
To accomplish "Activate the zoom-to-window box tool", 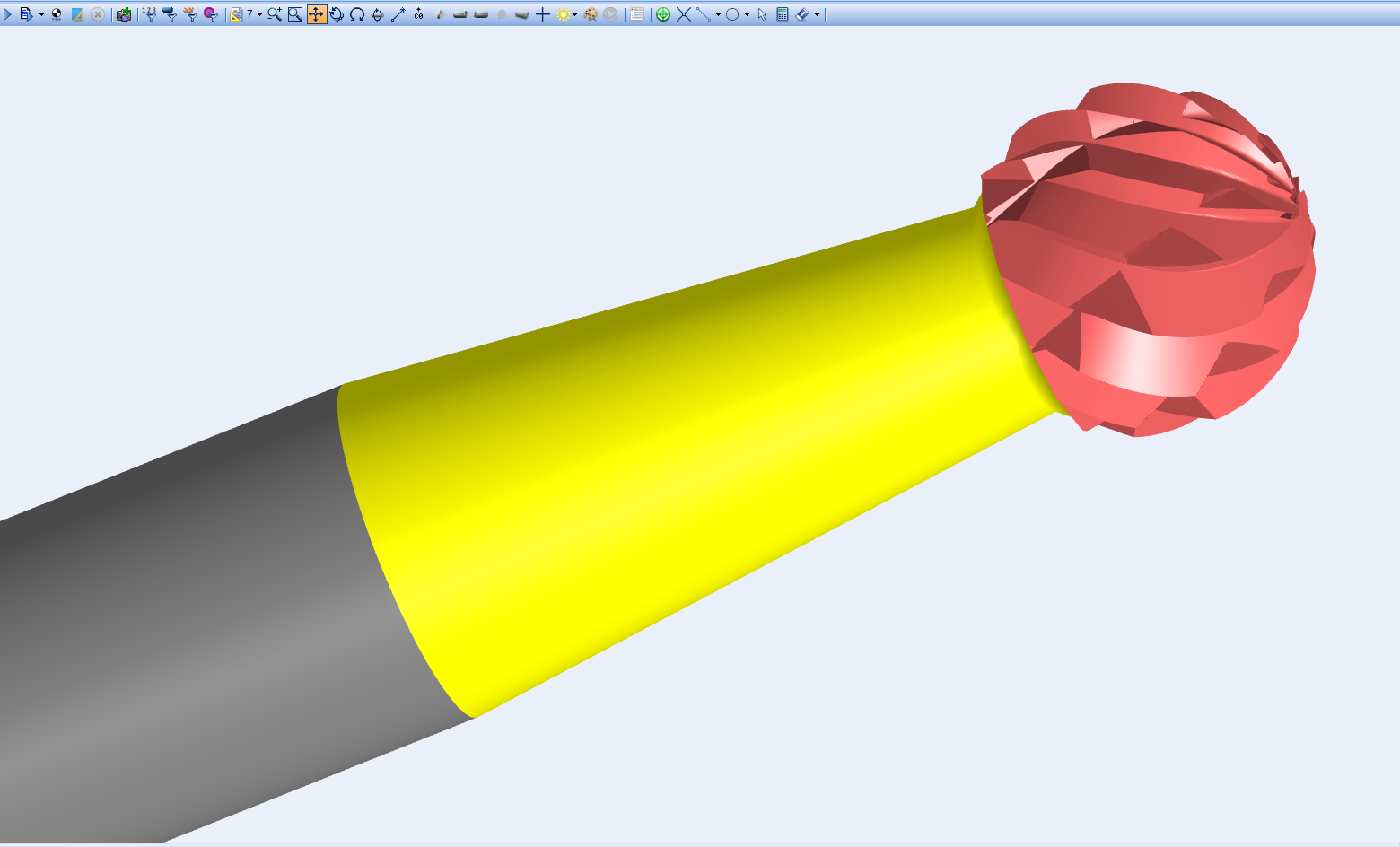I will pyautogui.click(x=295, y=14).
